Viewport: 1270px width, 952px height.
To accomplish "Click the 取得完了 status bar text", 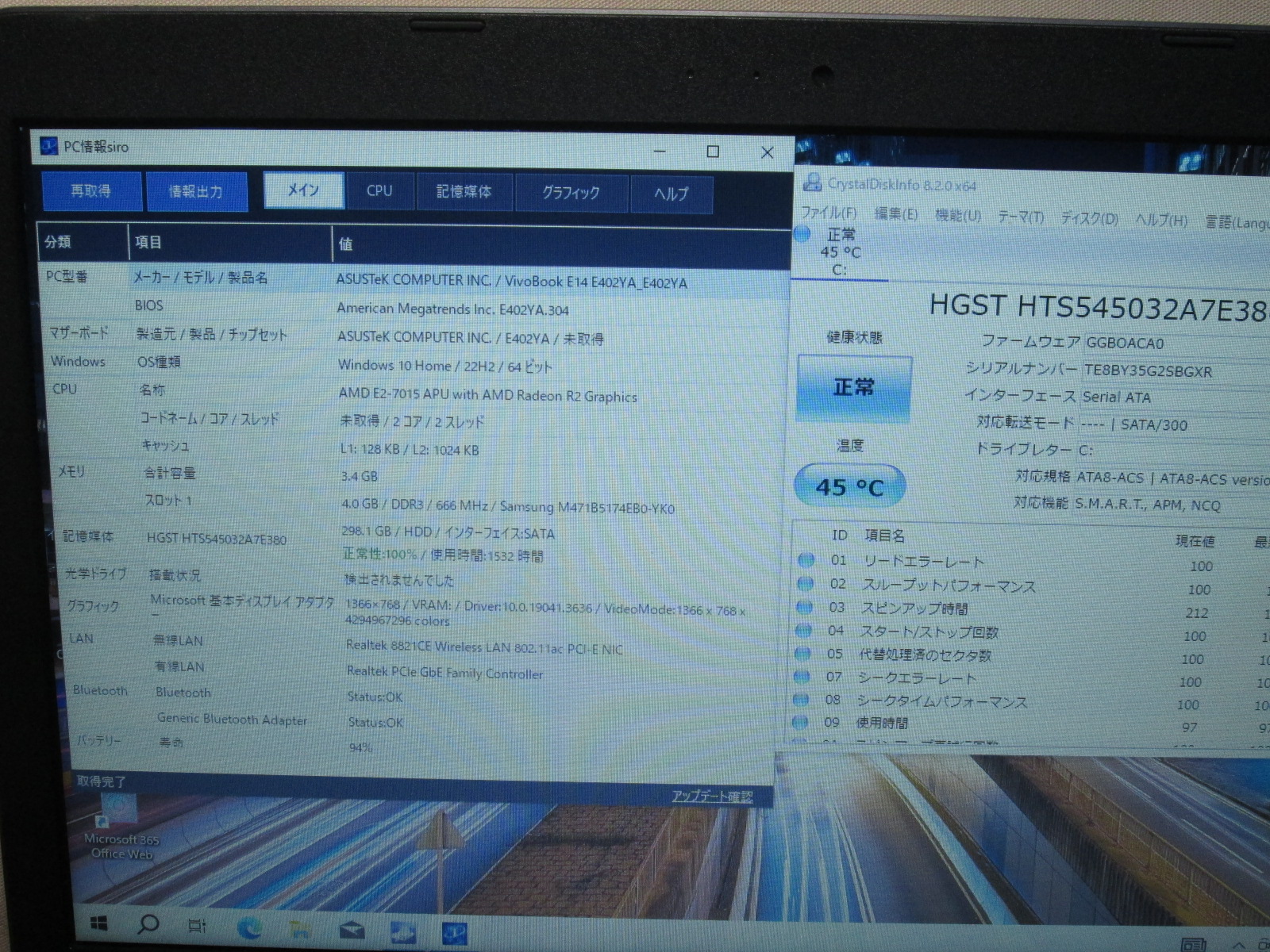I will pyautogui.click(x=101, y=781).
